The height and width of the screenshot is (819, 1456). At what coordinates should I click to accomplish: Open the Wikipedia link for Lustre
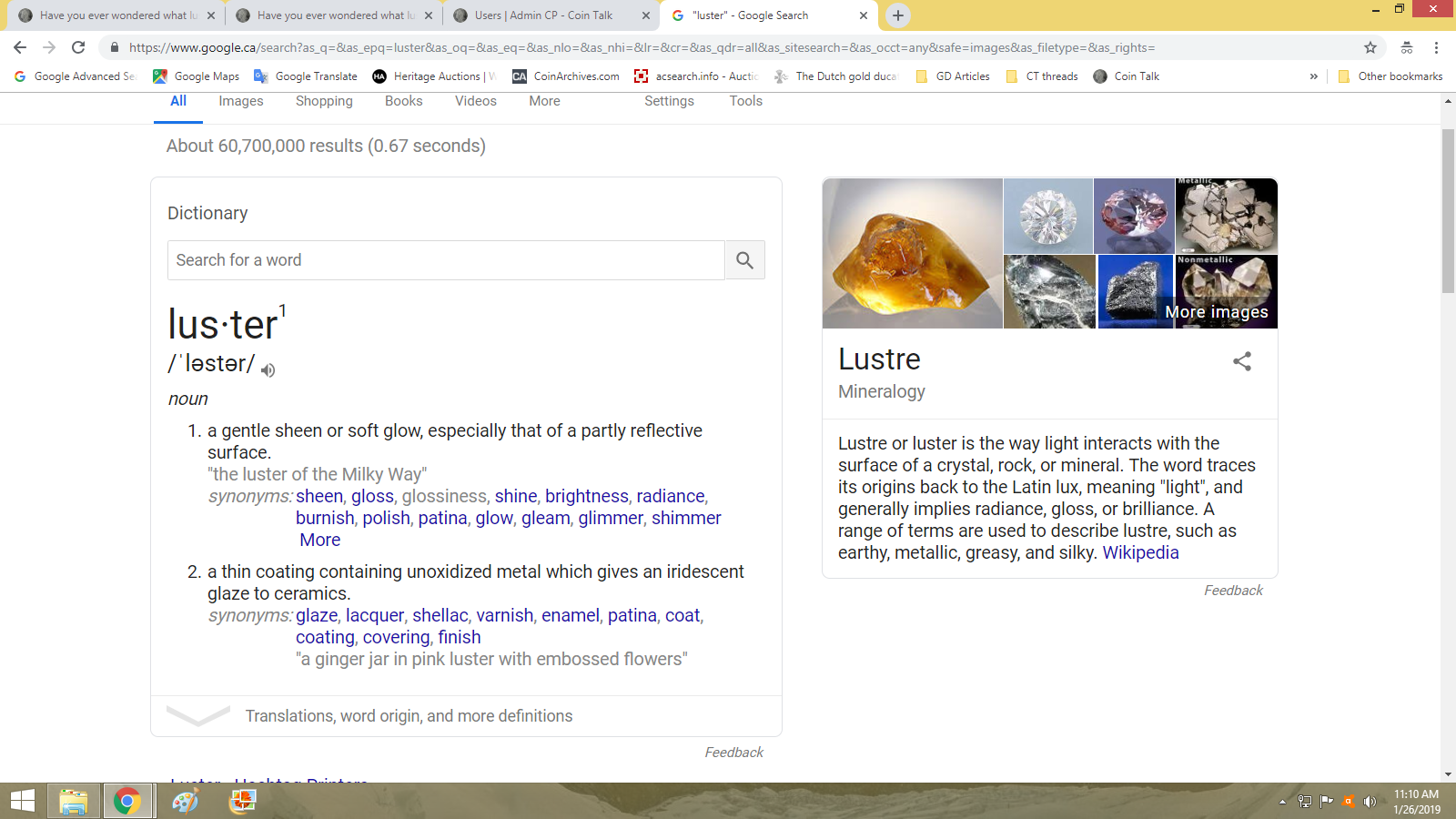[1140, 552]
